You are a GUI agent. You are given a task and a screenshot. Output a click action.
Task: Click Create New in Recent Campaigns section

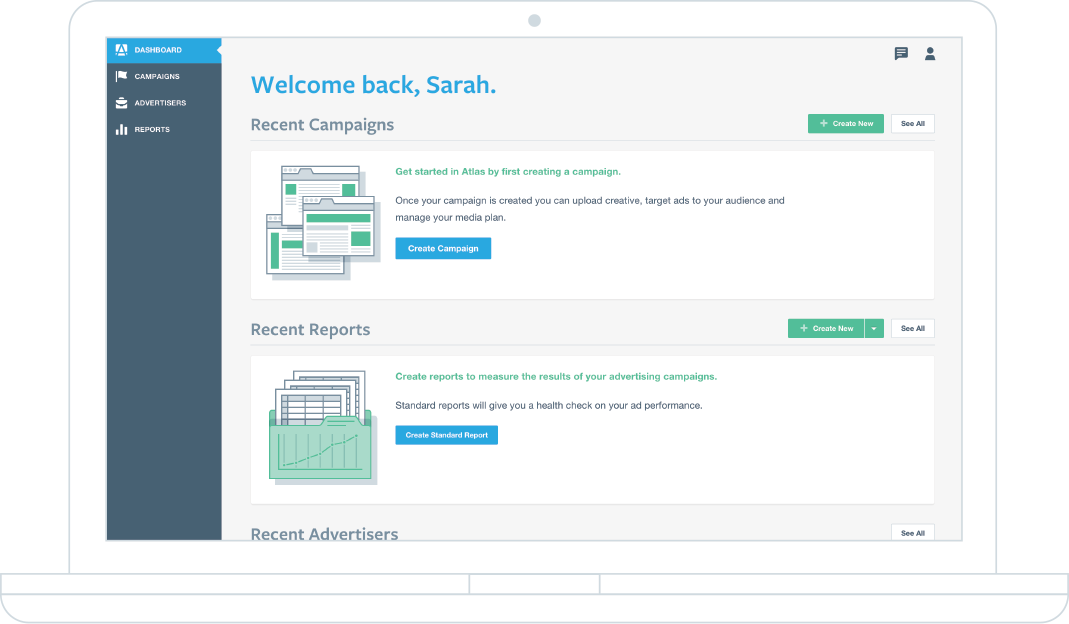pyautogui.click(x=845, y=123)
